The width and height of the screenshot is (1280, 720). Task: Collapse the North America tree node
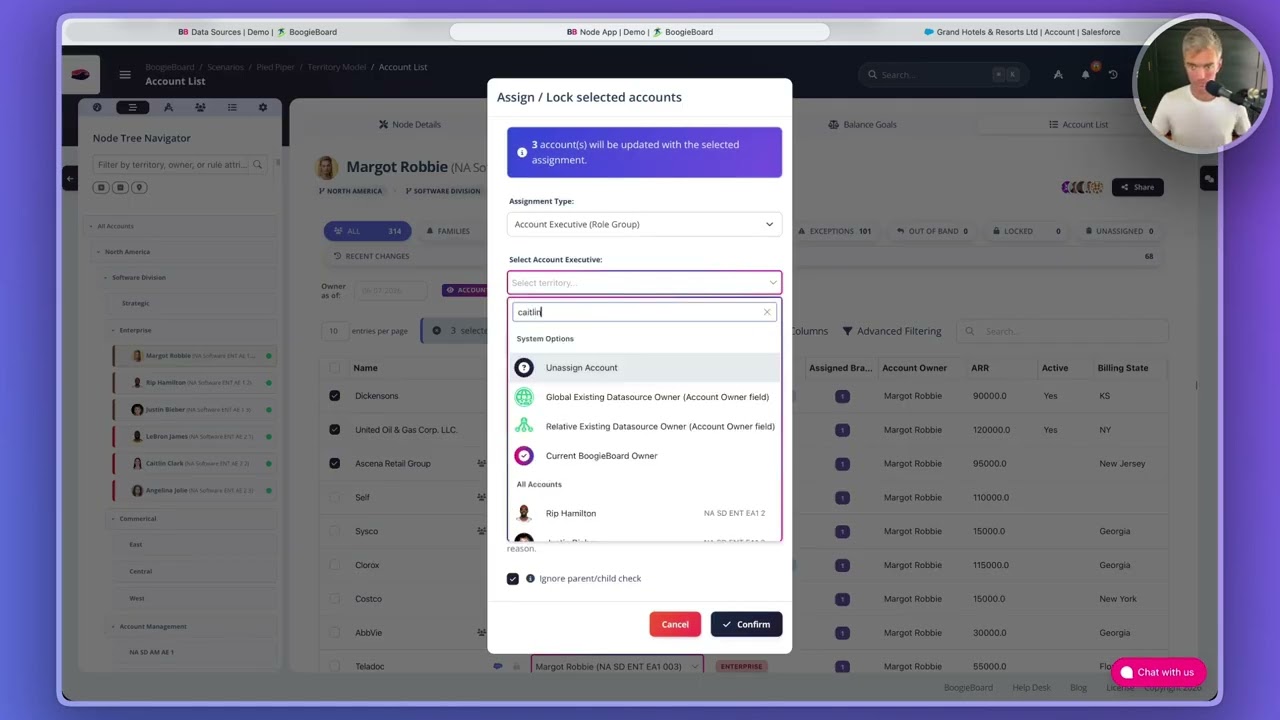98,252
